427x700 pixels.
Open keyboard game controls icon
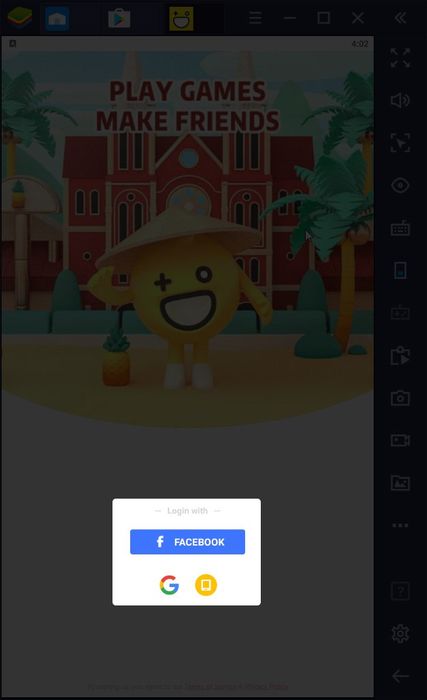tap(400, 228)
